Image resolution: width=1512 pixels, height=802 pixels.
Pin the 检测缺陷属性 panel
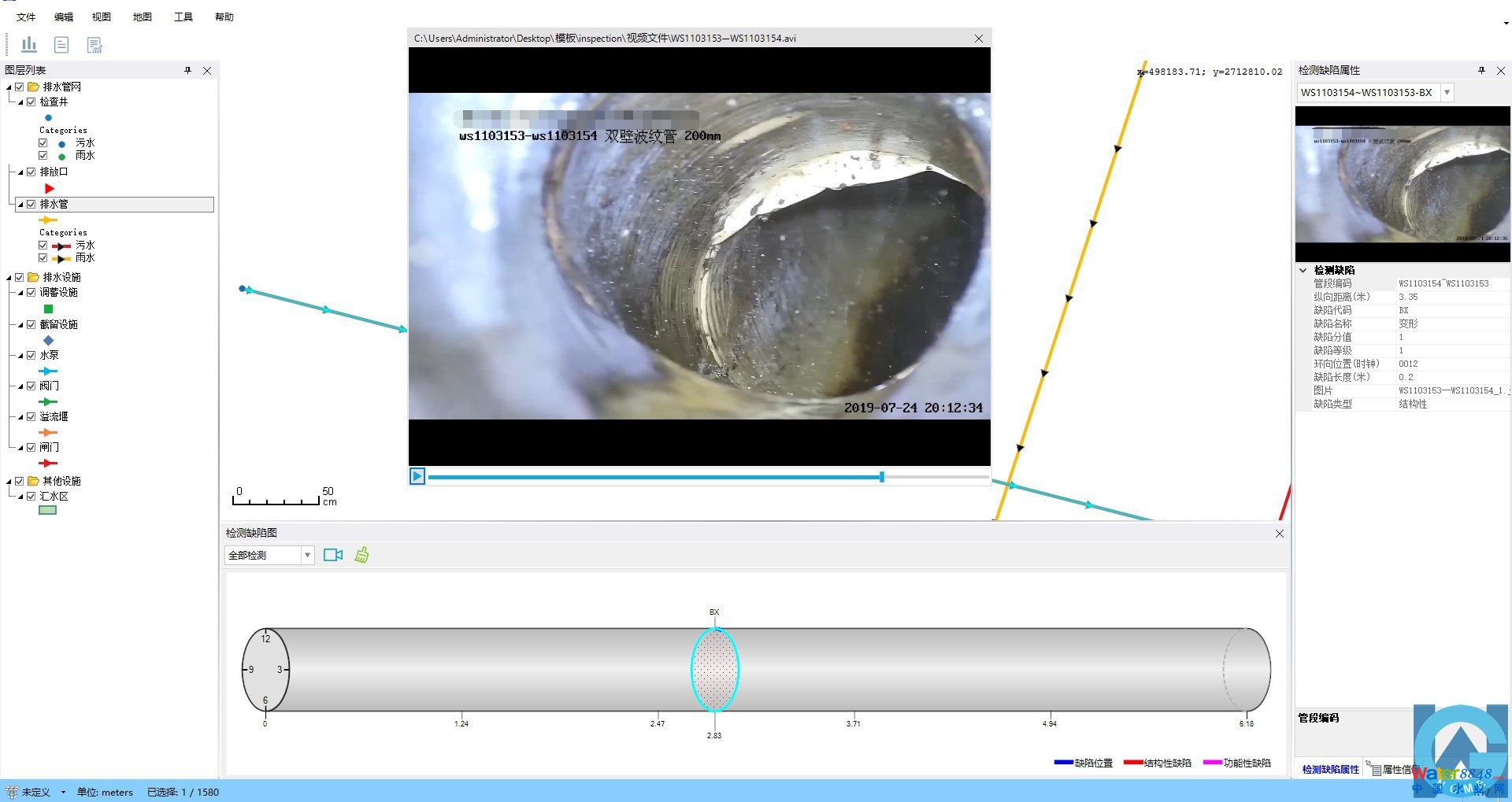point(1481,70)
